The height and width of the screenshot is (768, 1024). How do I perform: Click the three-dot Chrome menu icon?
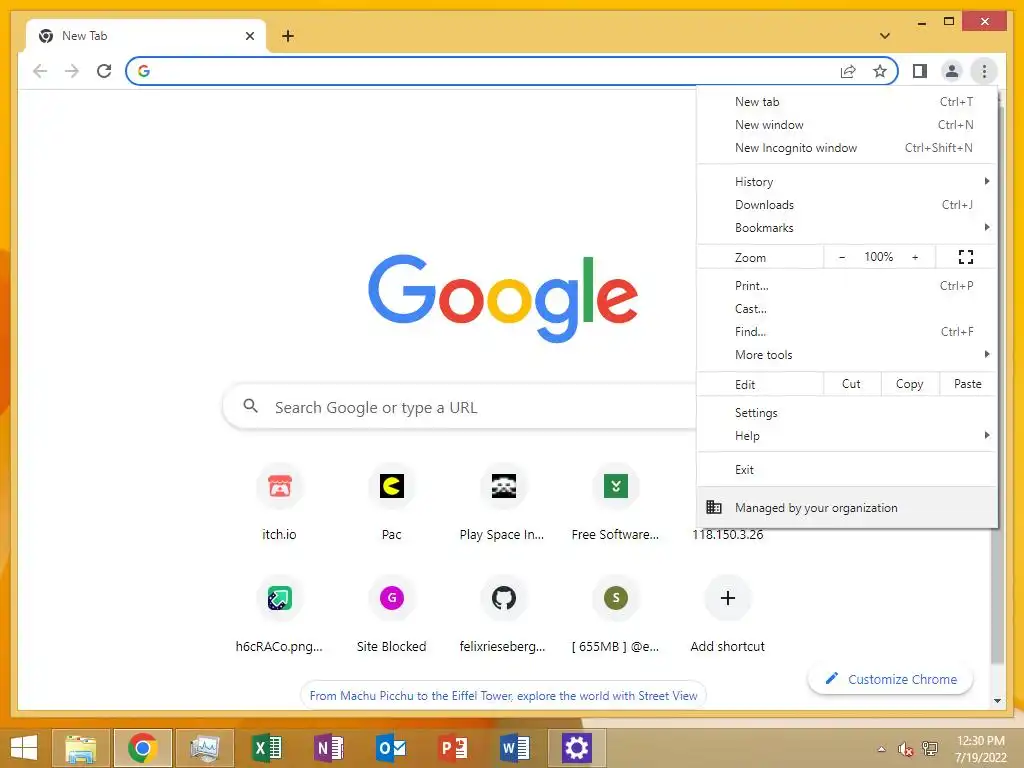984,71
